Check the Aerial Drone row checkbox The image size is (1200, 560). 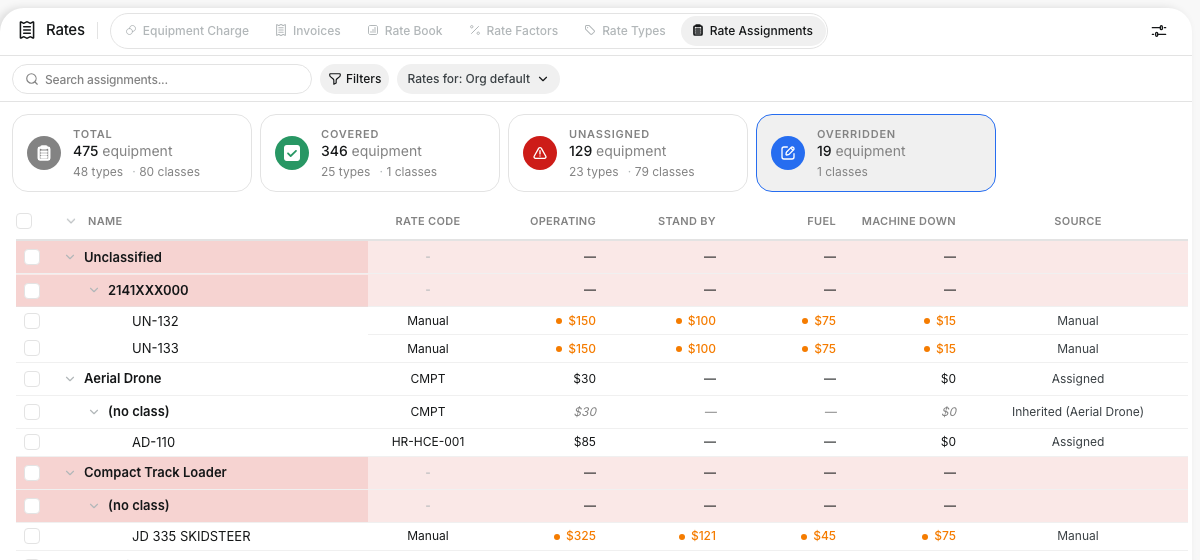click(x=32, y=379)
